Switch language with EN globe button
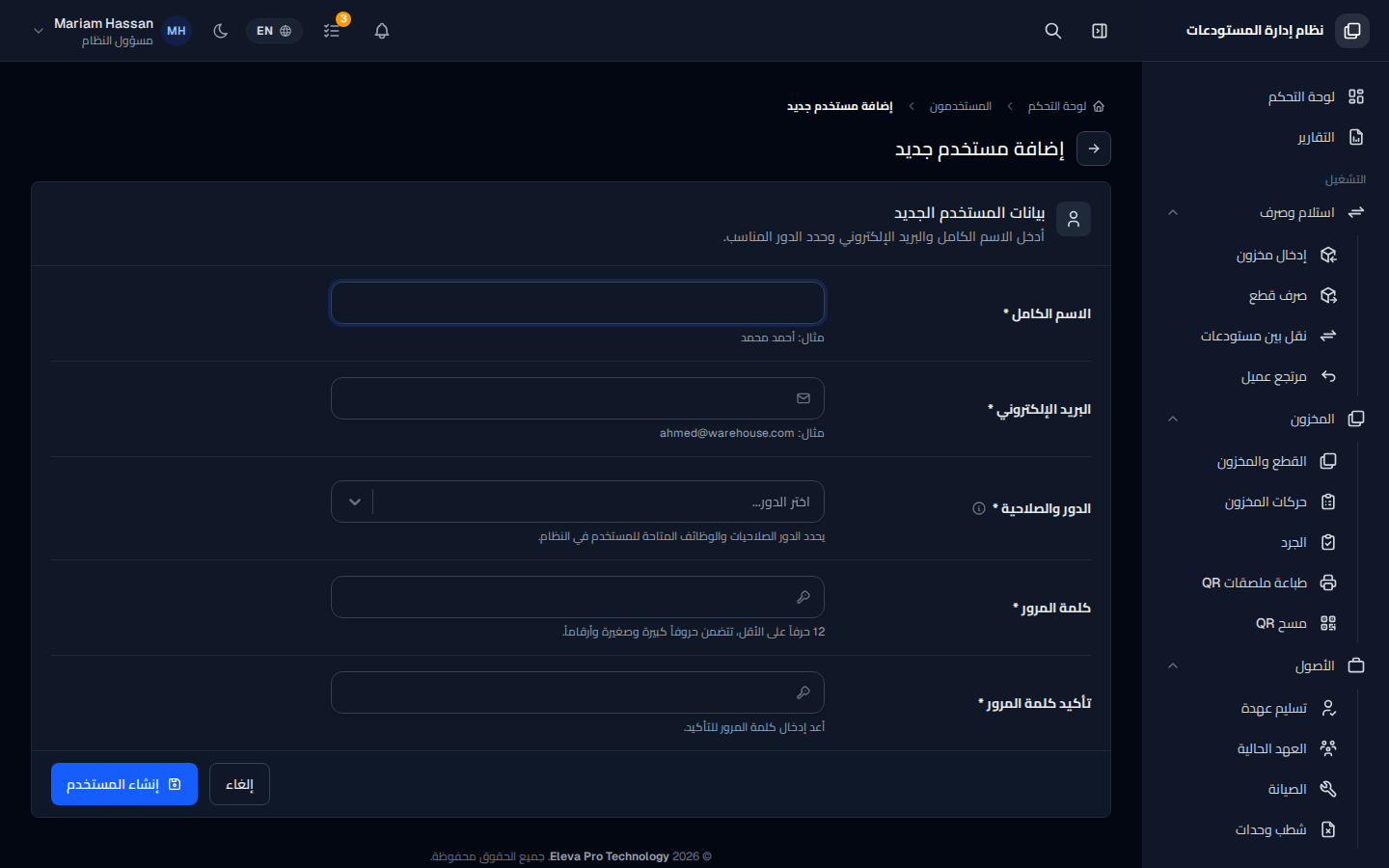The width and height of the screenshot is (1389, 868). tap(274, 31)
